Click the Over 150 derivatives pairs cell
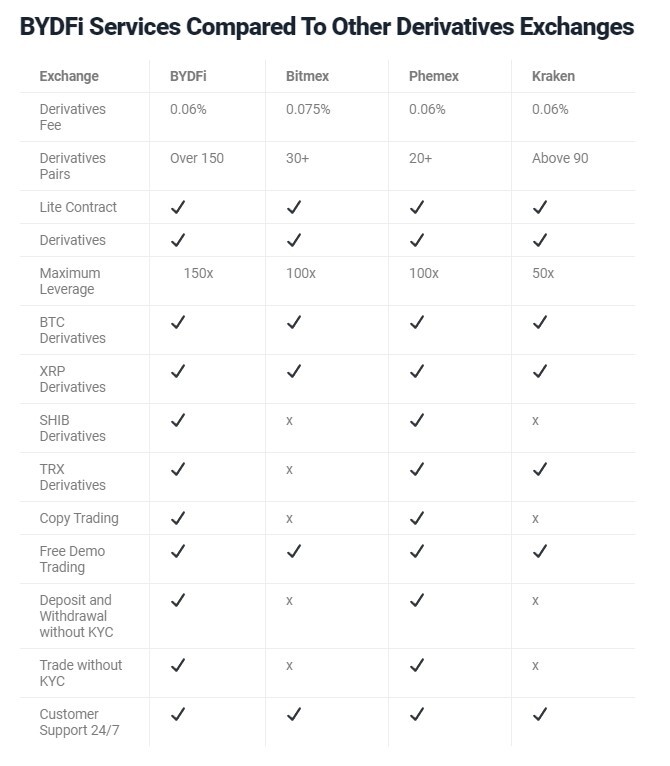 (197, 158)
